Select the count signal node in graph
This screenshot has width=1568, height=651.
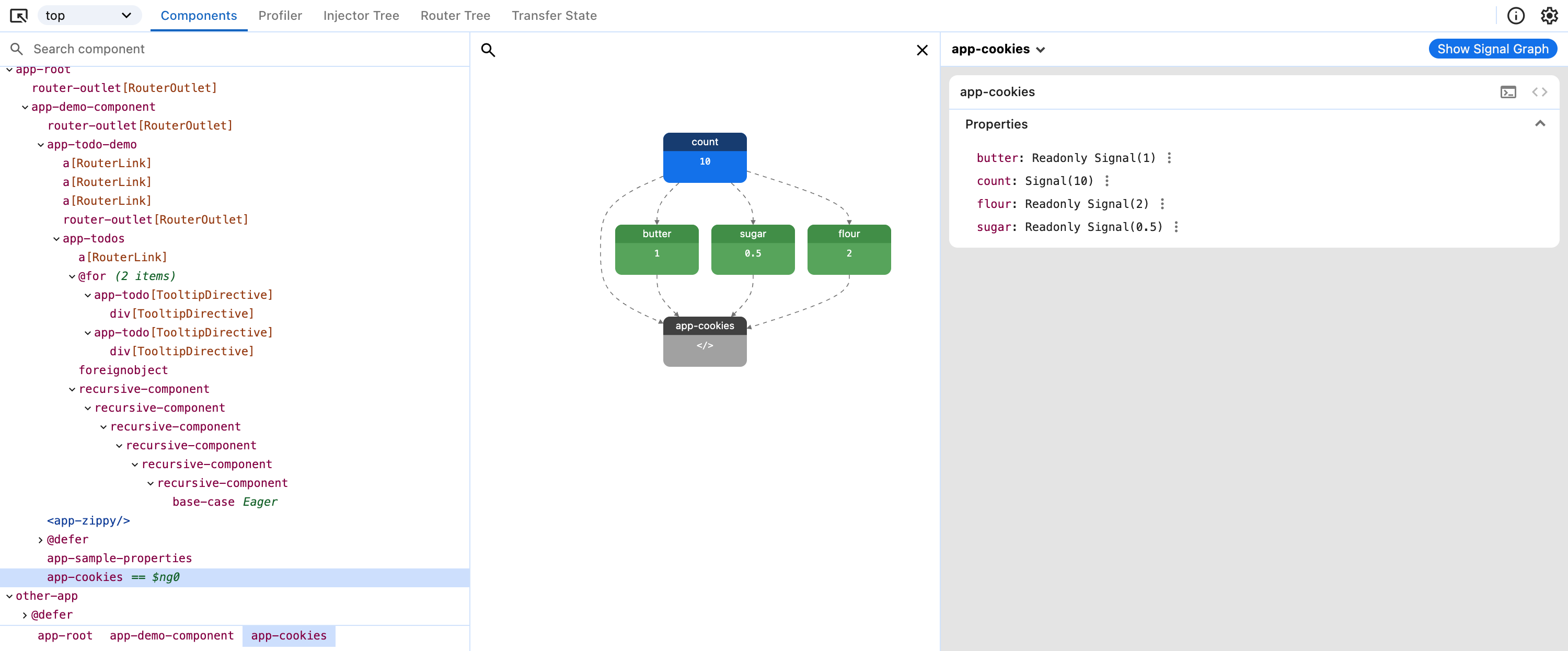[x=705, y=158]
